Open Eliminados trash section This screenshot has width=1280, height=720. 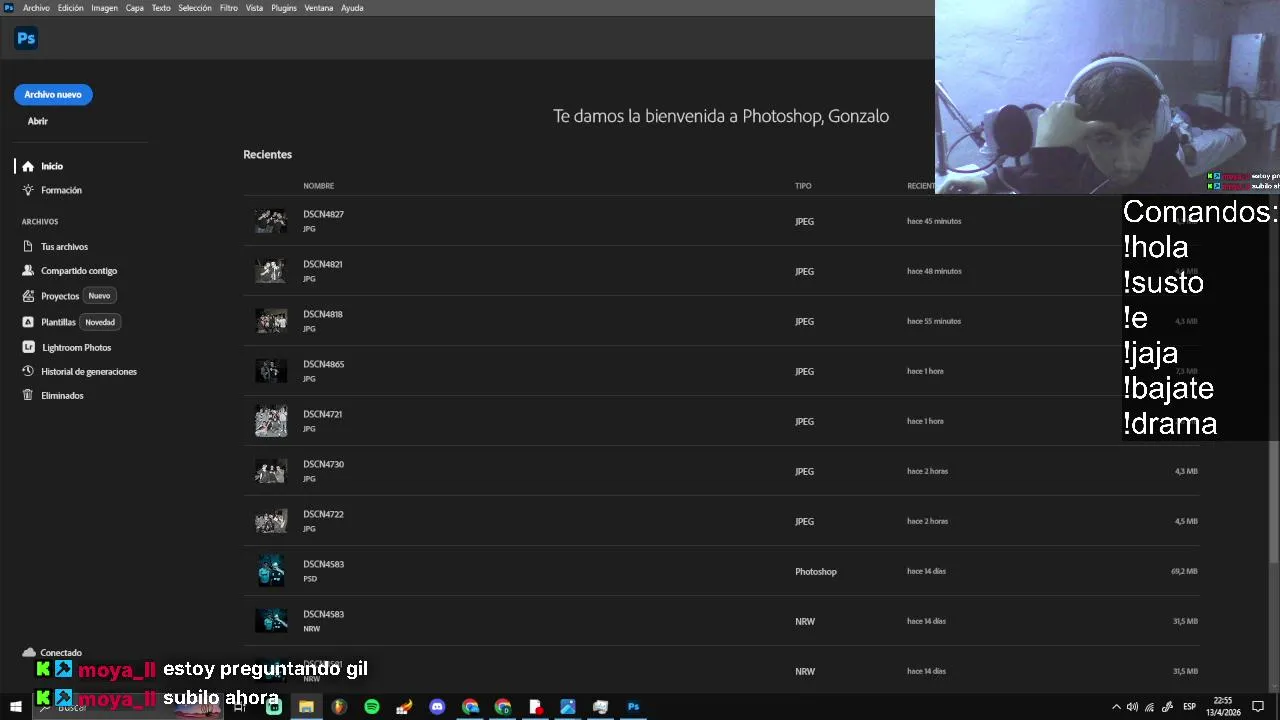click(x=62, y=396)
